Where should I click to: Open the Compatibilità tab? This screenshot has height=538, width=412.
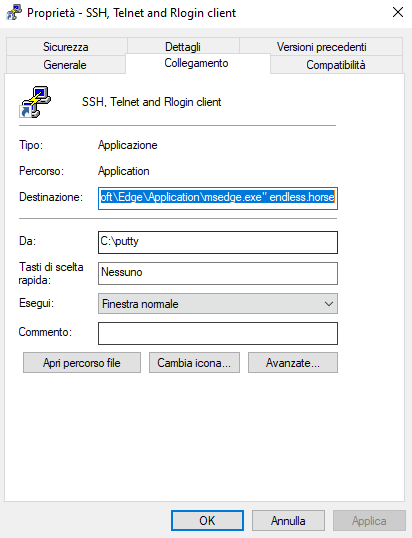(x=336, y=65)
